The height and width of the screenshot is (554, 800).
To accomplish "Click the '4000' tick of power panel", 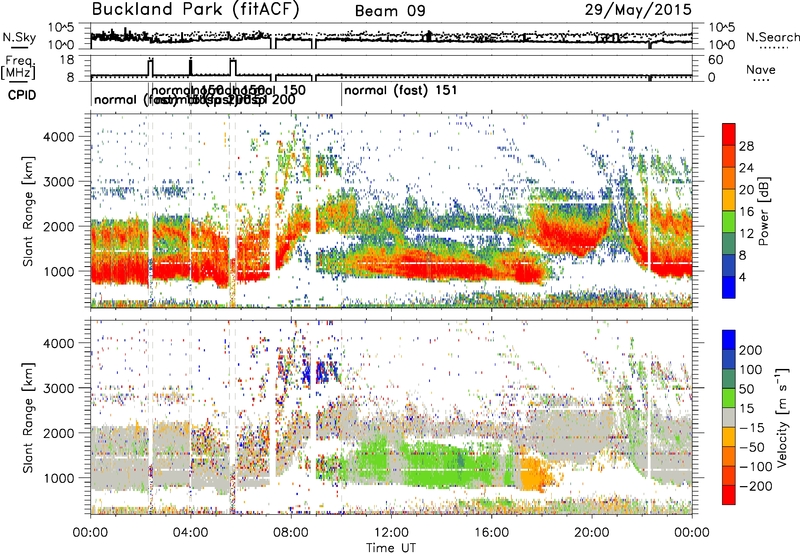I will click(58, 137).
